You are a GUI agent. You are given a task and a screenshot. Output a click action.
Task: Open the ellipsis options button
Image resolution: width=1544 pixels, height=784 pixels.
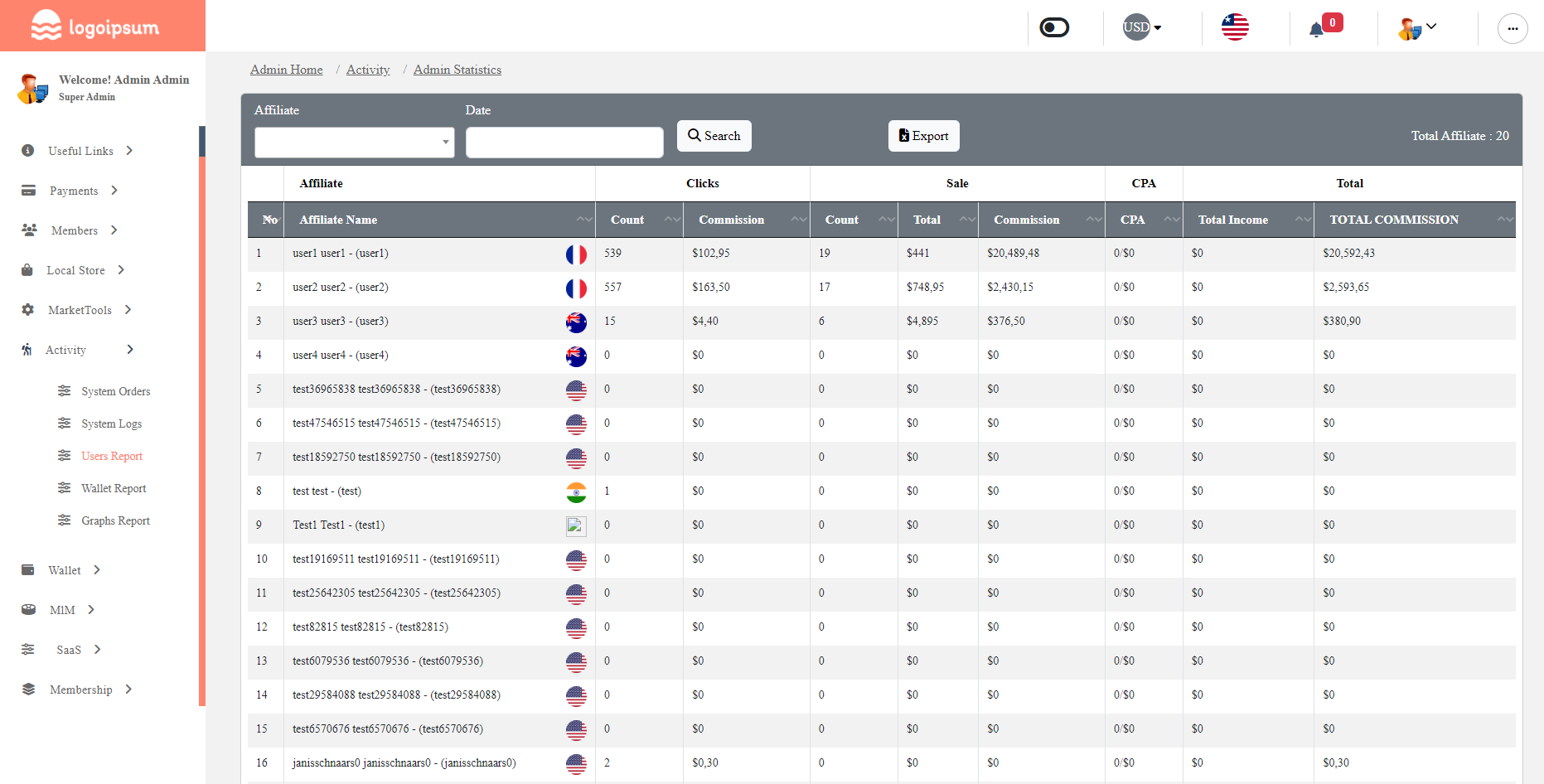tap(1513, 28)
